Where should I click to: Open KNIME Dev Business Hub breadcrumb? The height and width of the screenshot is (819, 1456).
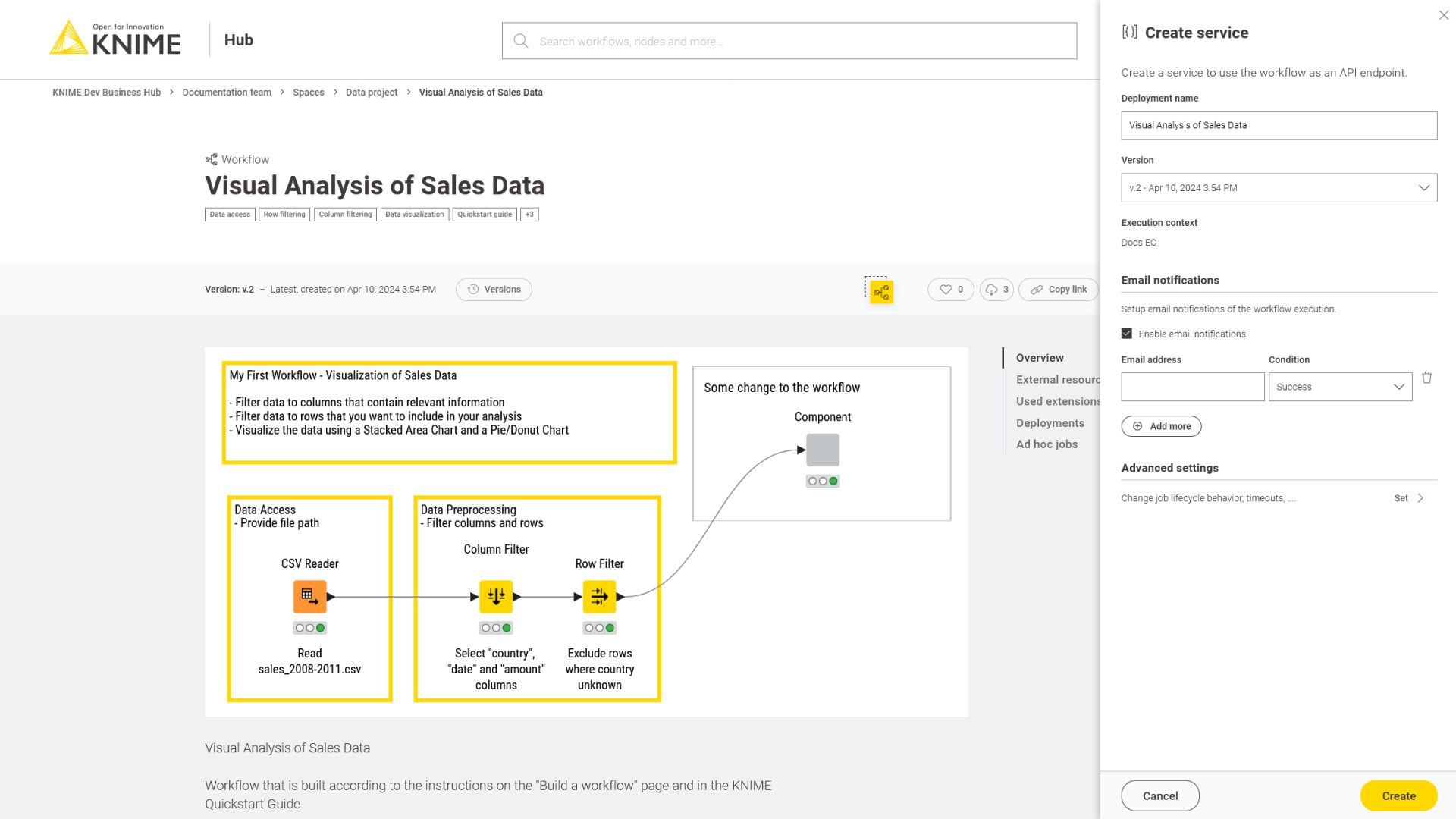[106, 93]
